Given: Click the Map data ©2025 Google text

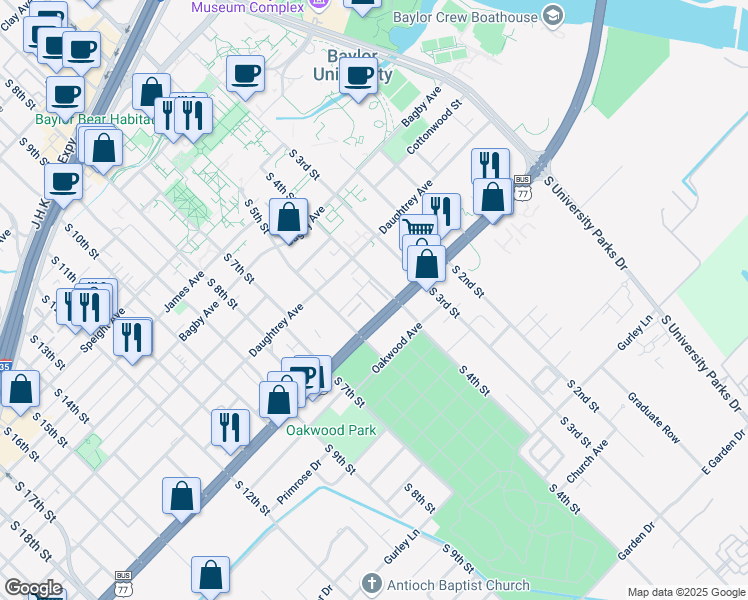Looking at the screenshot, I should click(686, 592).
